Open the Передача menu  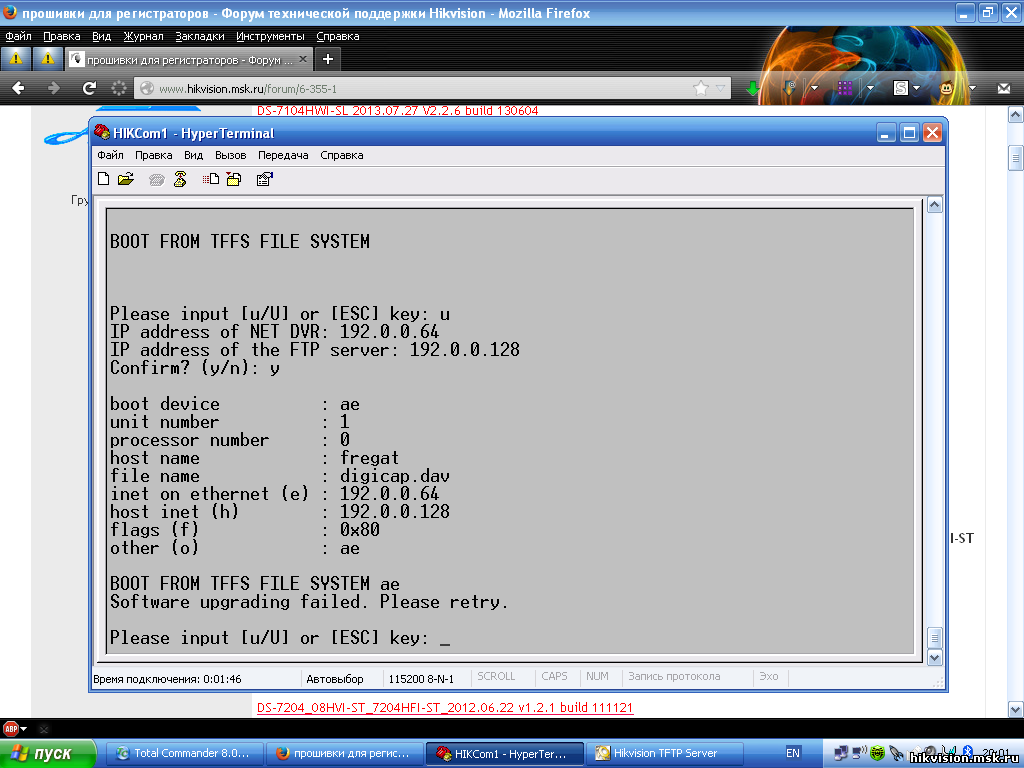click(283, 155)
